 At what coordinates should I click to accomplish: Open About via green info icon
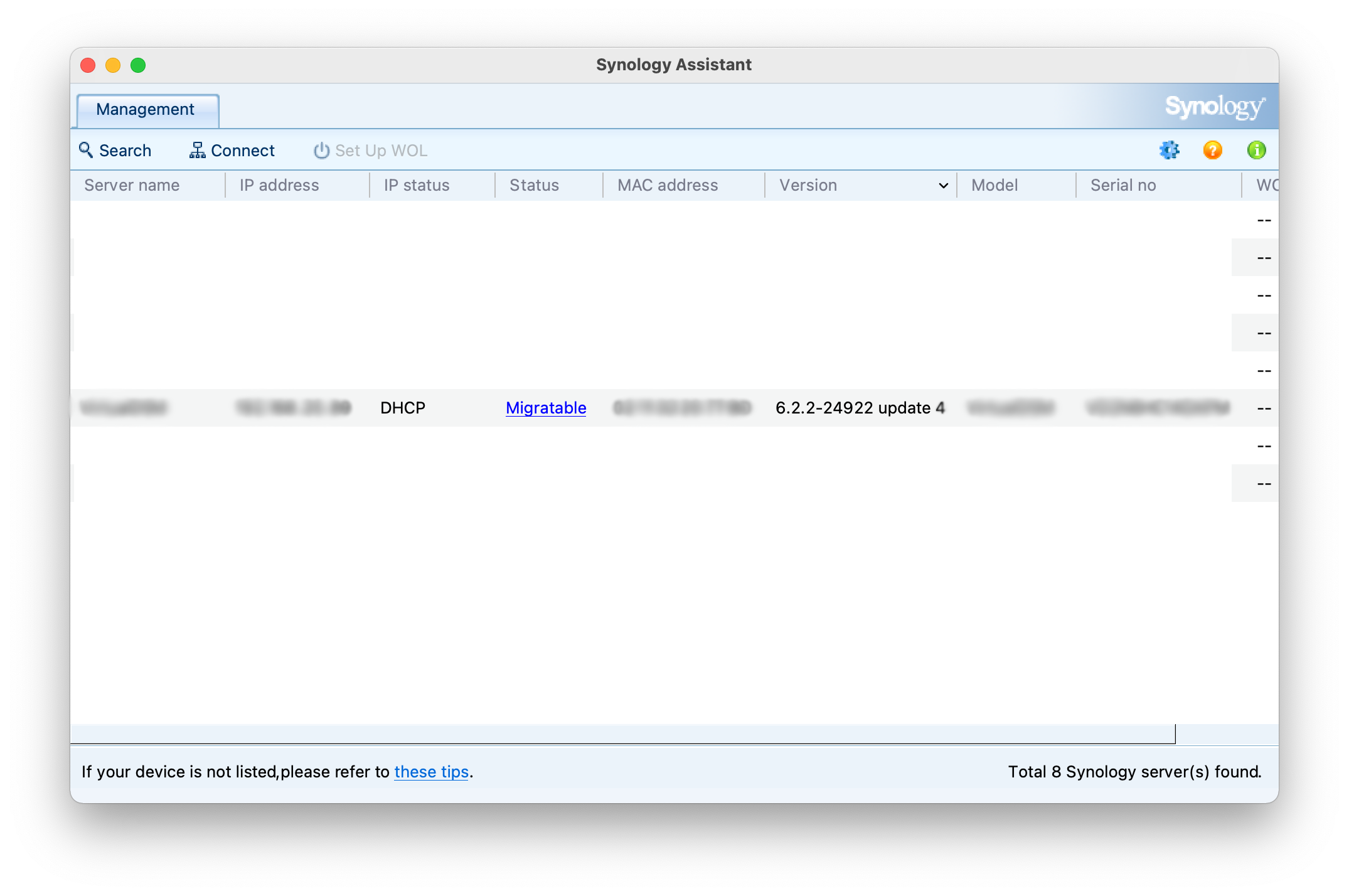point(1256,150)
